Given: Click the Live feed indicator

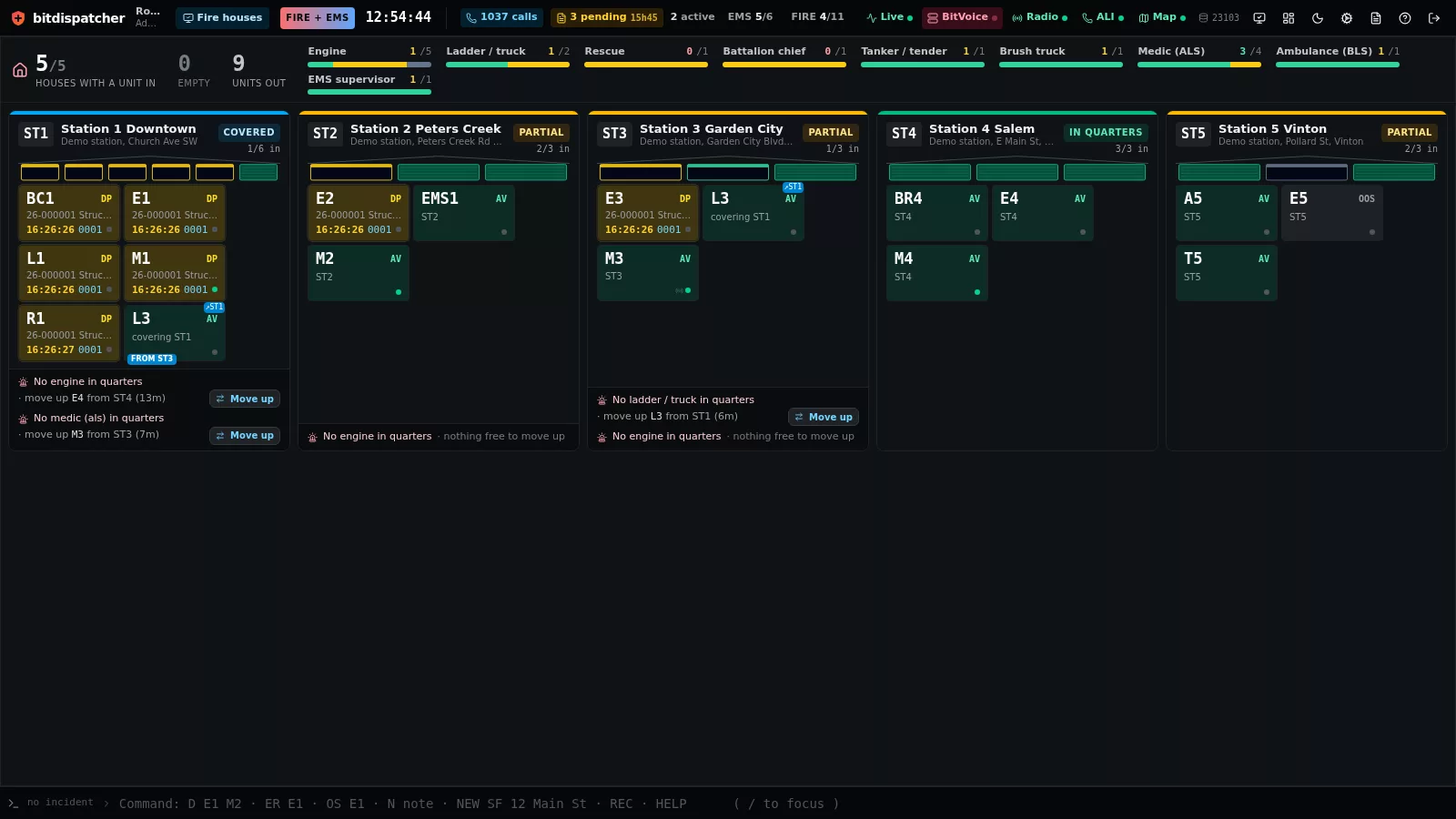Looking at the screenshot, I should coord(889,17).
